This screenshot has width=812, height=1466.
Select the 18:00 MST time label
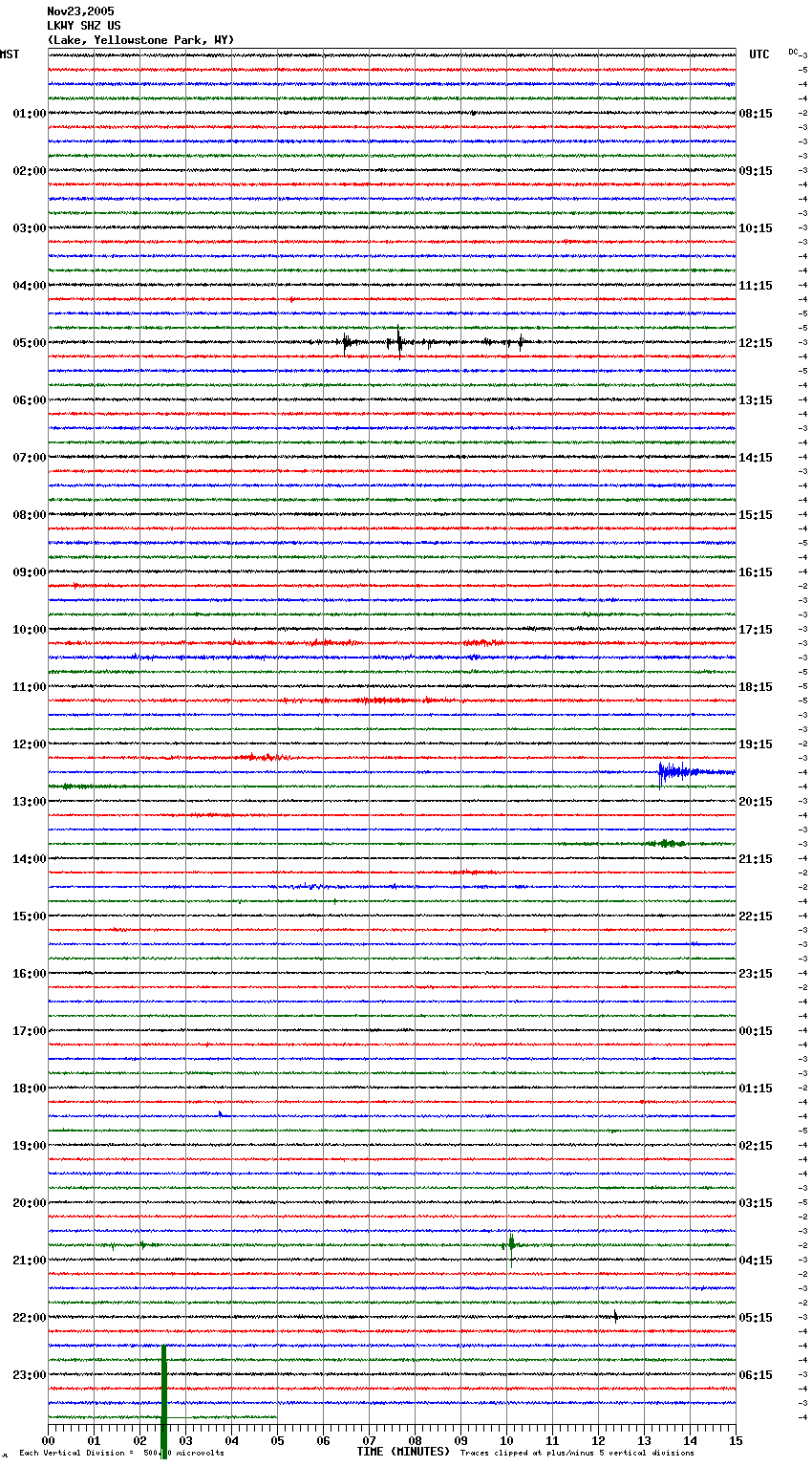tap(29, 1089)
